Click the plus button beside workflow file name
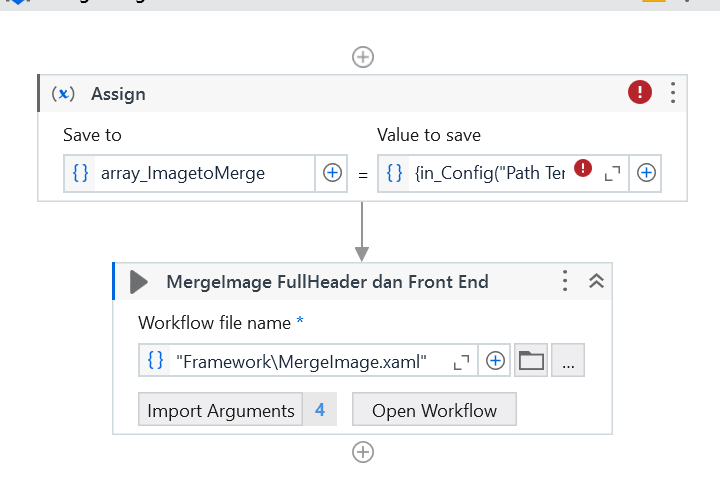Image resolution: width=720 pixels, height=477 pixels. pyautogui.click(x=495, y=361)
